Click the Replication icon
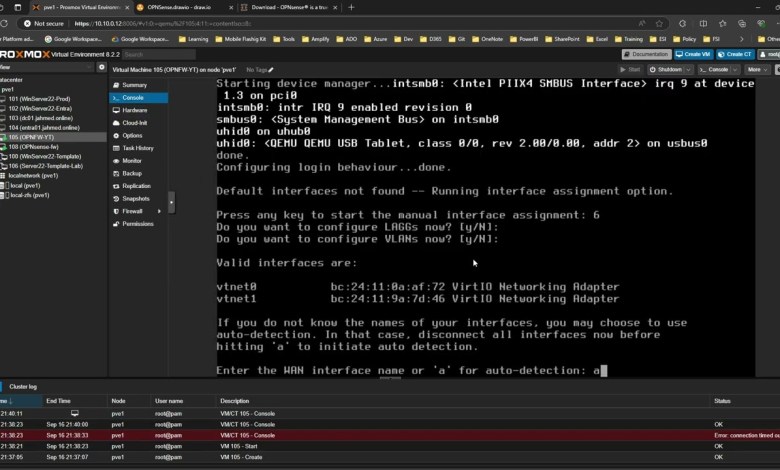780x470 pixels. pos(116,186)
